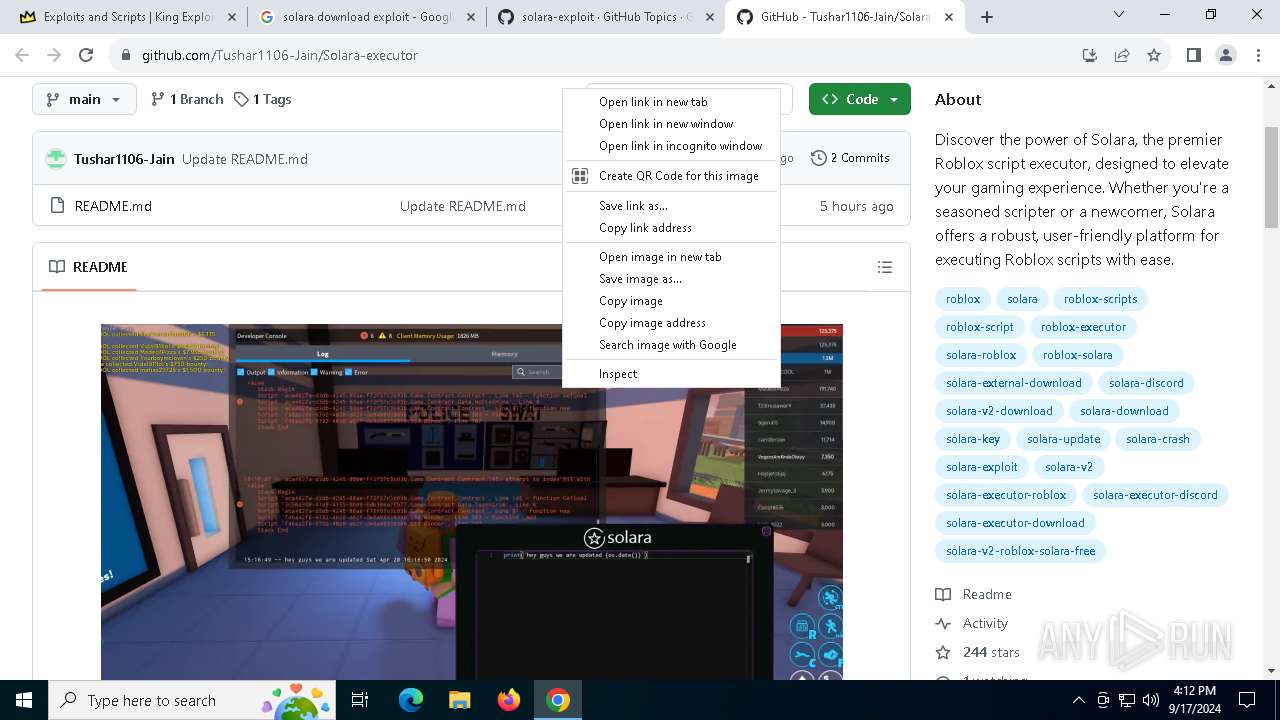Click the roblox-scripts topic tag
Screen dimensions: 1280x720
coord(1100,299)
